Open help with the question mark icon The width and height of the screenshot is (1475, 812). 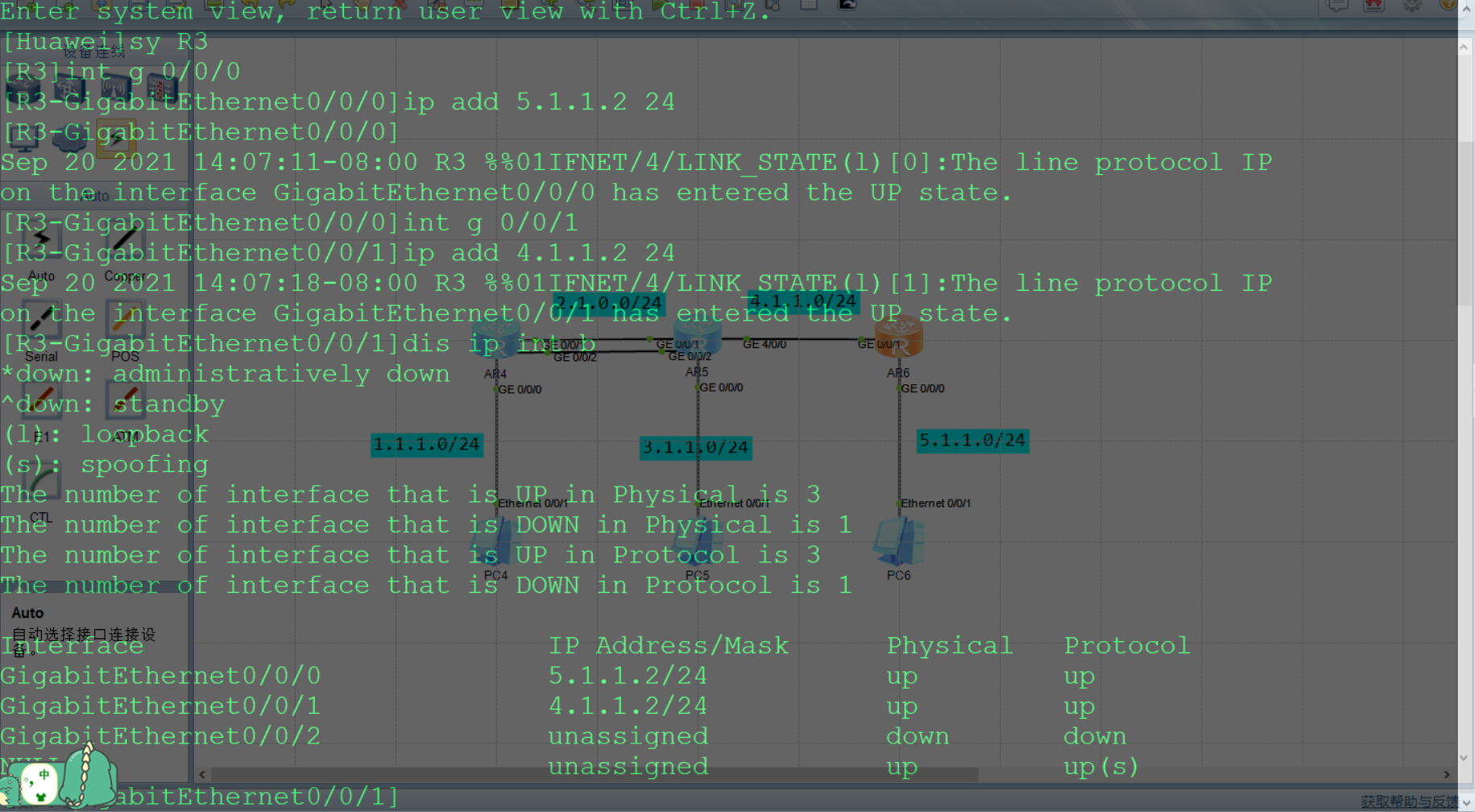(1449, 6)
